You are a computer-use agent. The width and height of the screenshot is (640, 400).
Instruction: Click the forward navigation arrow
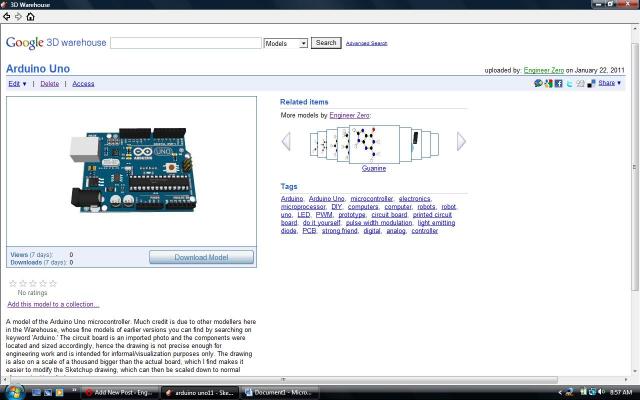click(18, 17)
